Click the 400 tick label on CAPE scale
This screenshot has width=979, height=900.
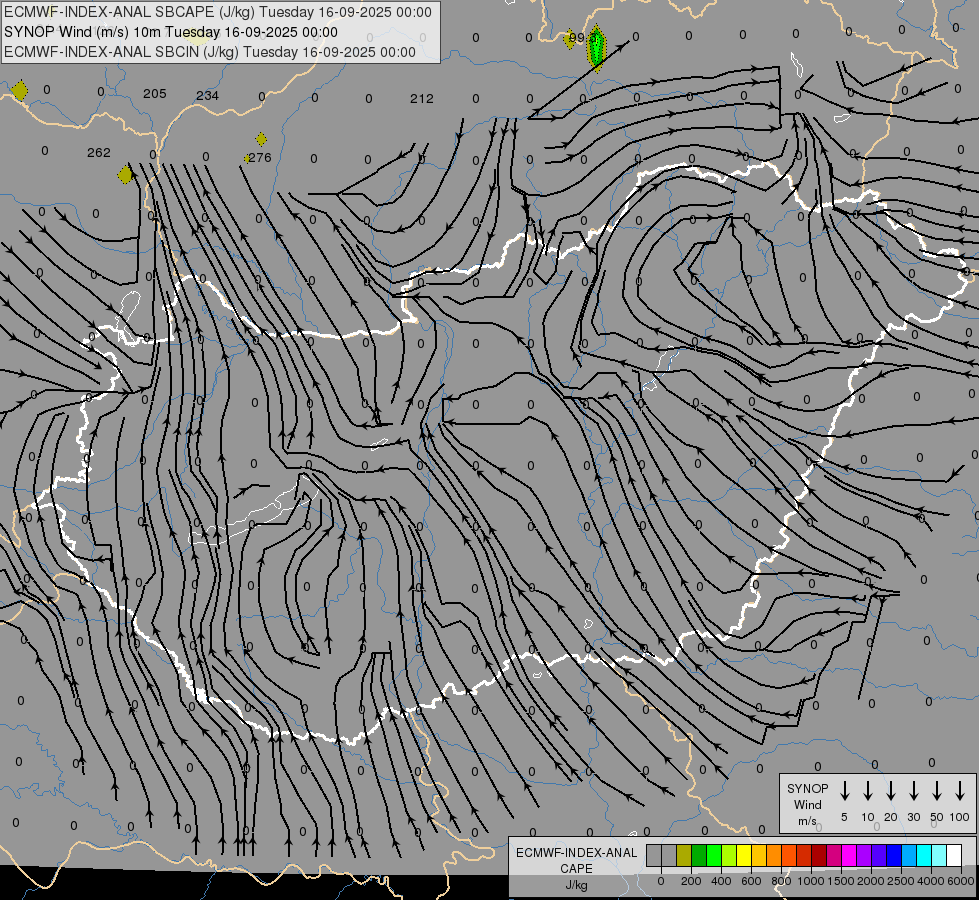721,881
